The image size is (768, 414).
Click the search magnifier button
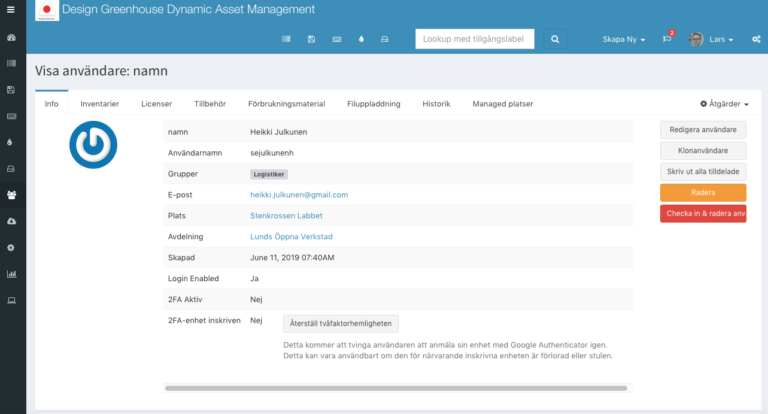coord(555,39)
